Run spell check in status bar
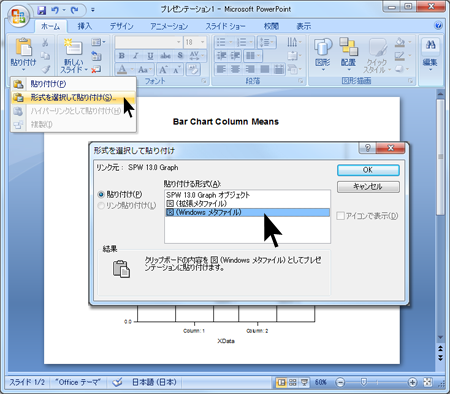Screen dimensions: 450x394 pyautogui.click(x=117, y=382)
